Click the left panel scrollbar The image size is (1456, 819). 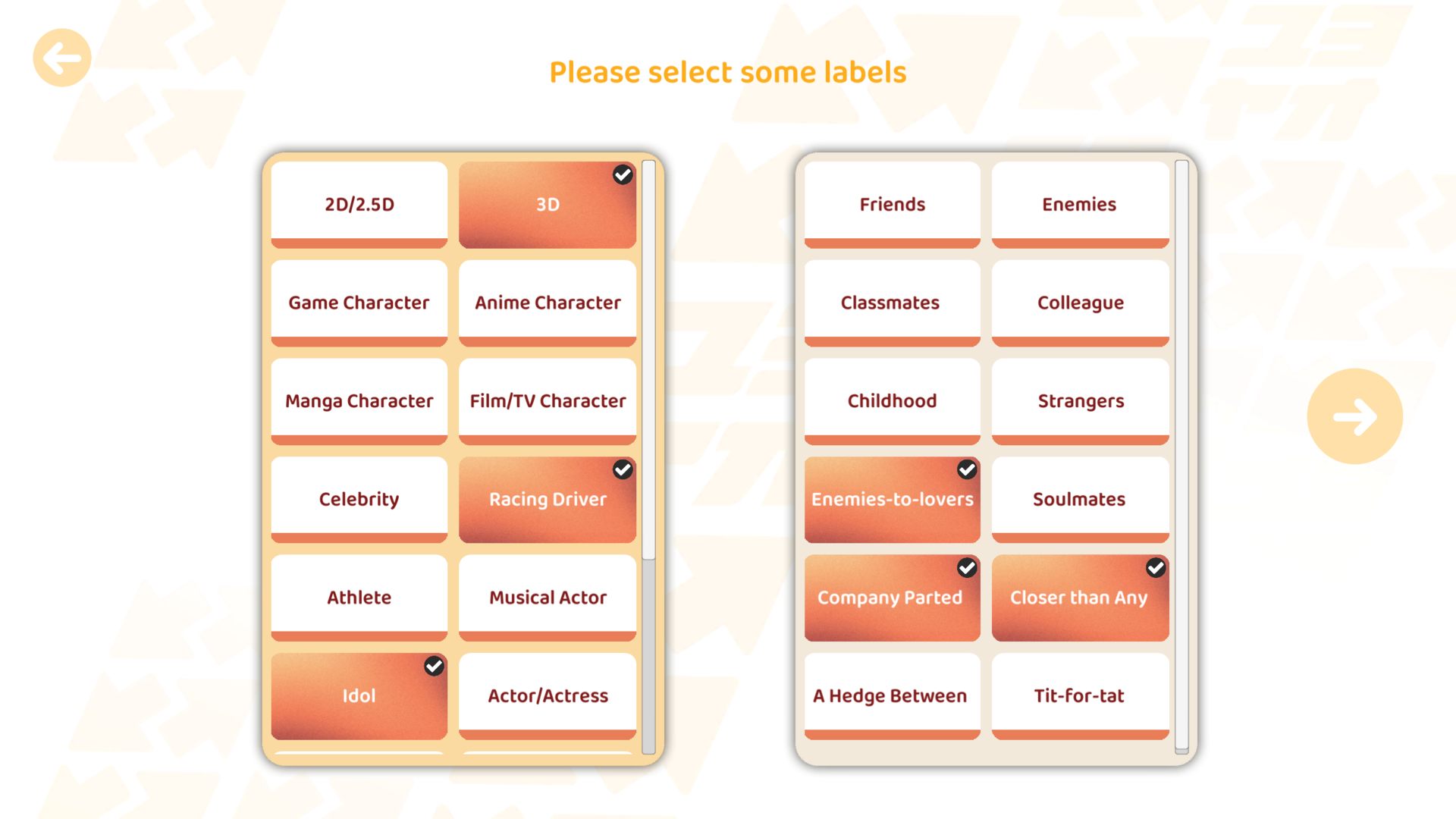pyautogui.click(x=648, y=360)
